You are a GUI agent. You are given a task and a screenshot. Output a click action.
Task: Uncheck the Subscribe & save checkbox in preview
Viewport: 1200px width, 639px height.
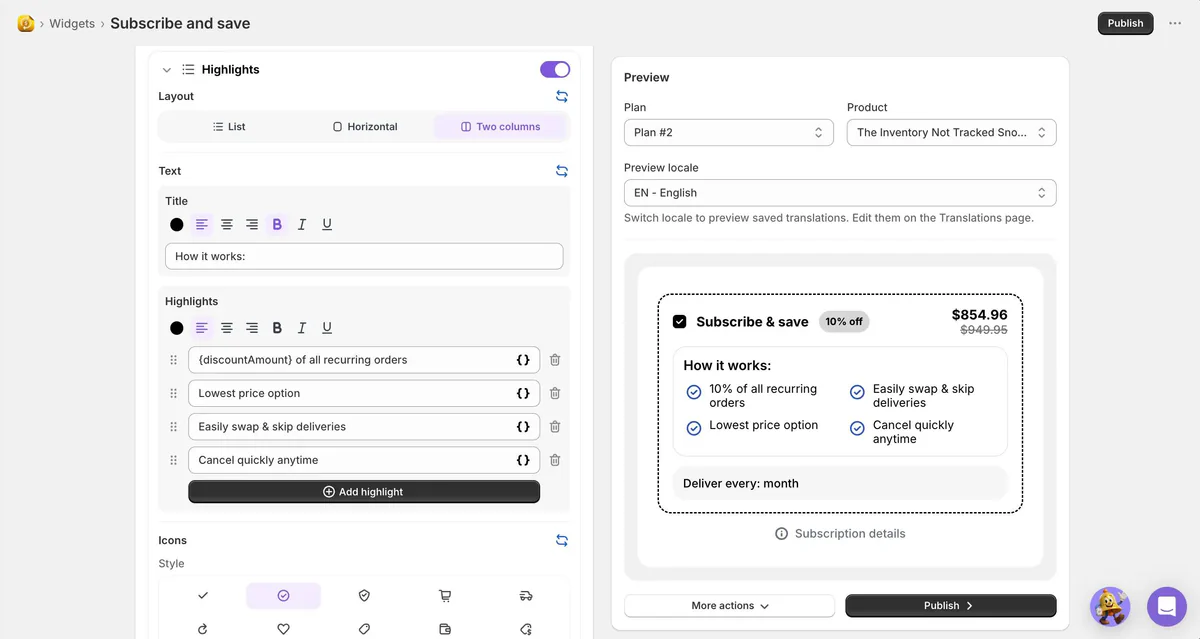(x=680, y=322)
